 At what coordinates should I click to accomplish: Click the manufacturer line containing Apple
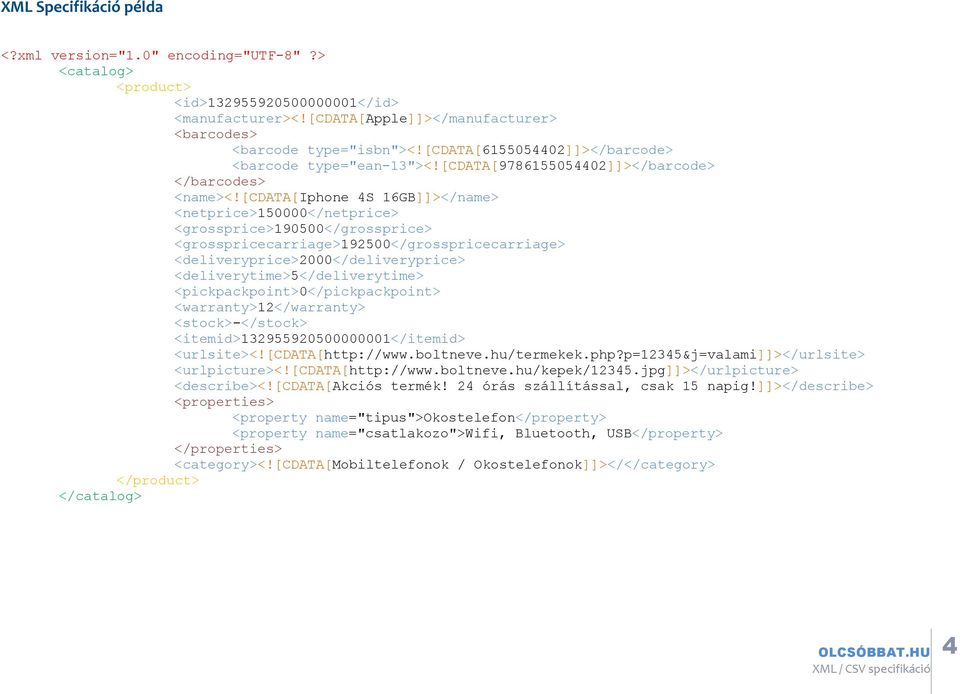tap(366, 119)
